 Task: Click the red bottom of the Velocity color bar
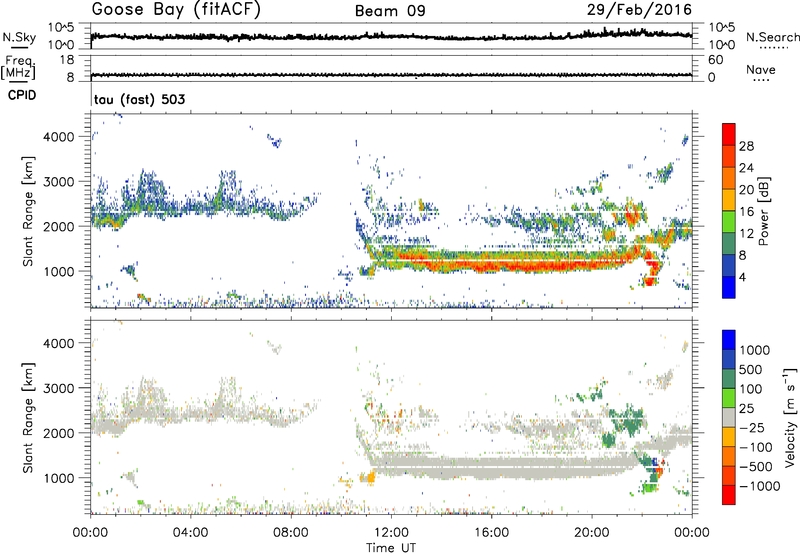pyautogui.click(x=729, y=495)
